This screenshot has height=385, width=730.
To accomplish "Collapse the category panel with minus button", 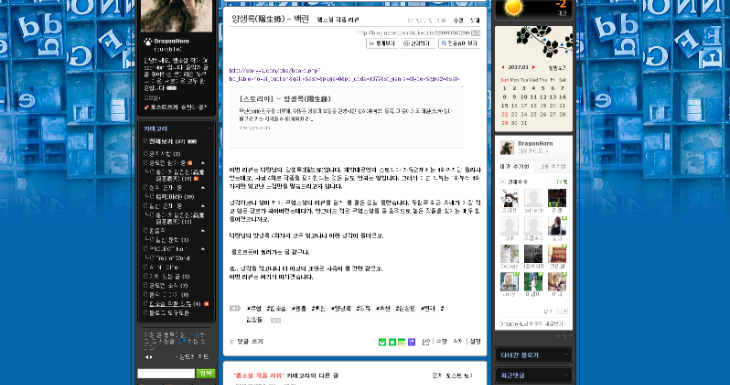I will (209, 128).
